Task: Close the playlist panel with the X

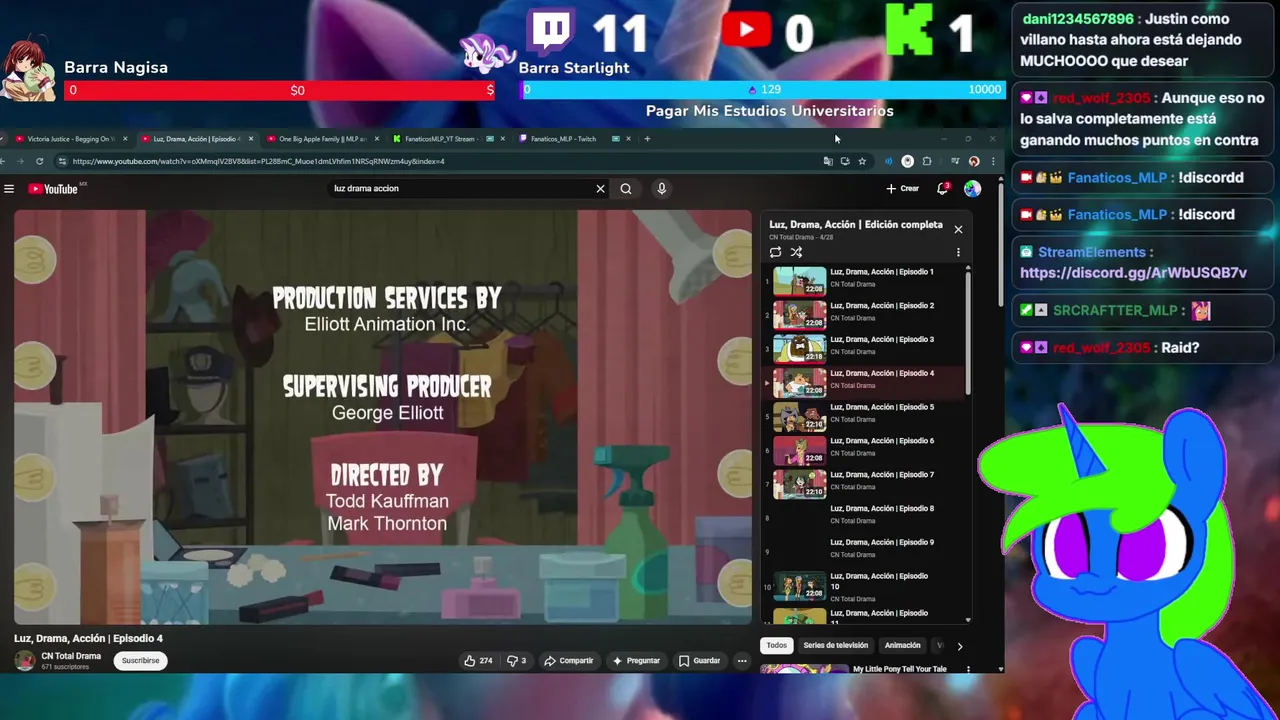Action: tap(958, 229)
